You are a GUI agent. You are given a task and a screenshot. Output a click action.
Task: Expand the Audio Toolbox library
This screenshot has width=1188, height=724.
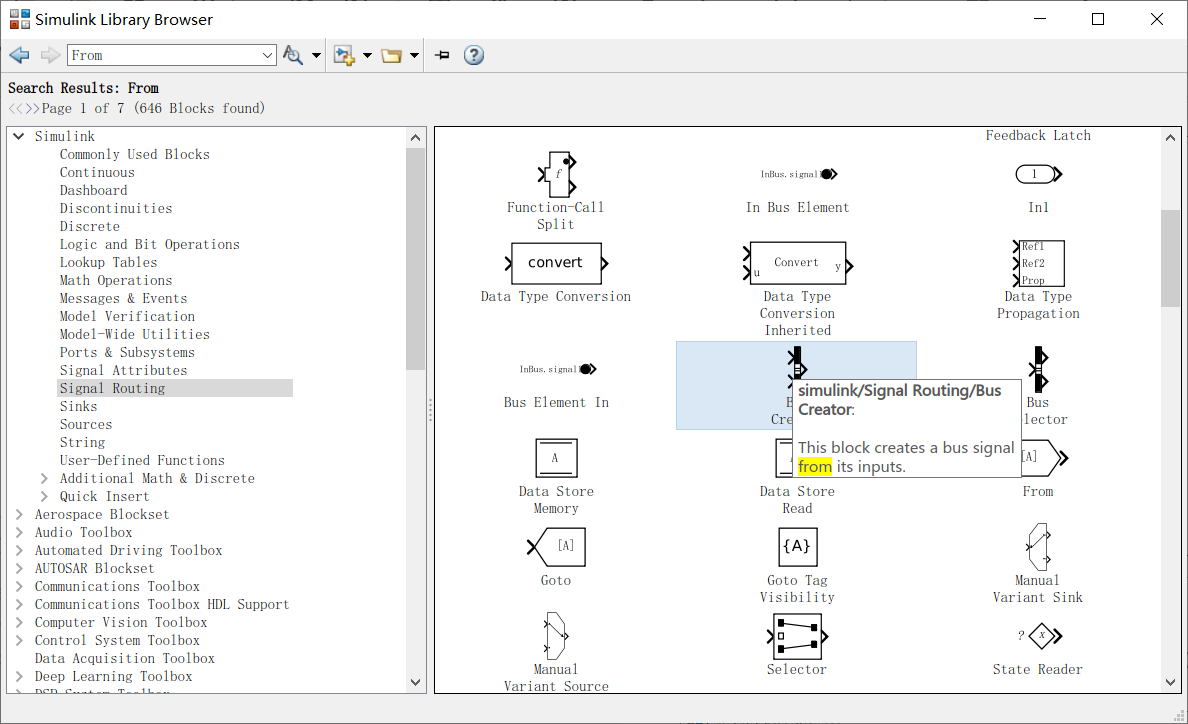tap(19, 532)
